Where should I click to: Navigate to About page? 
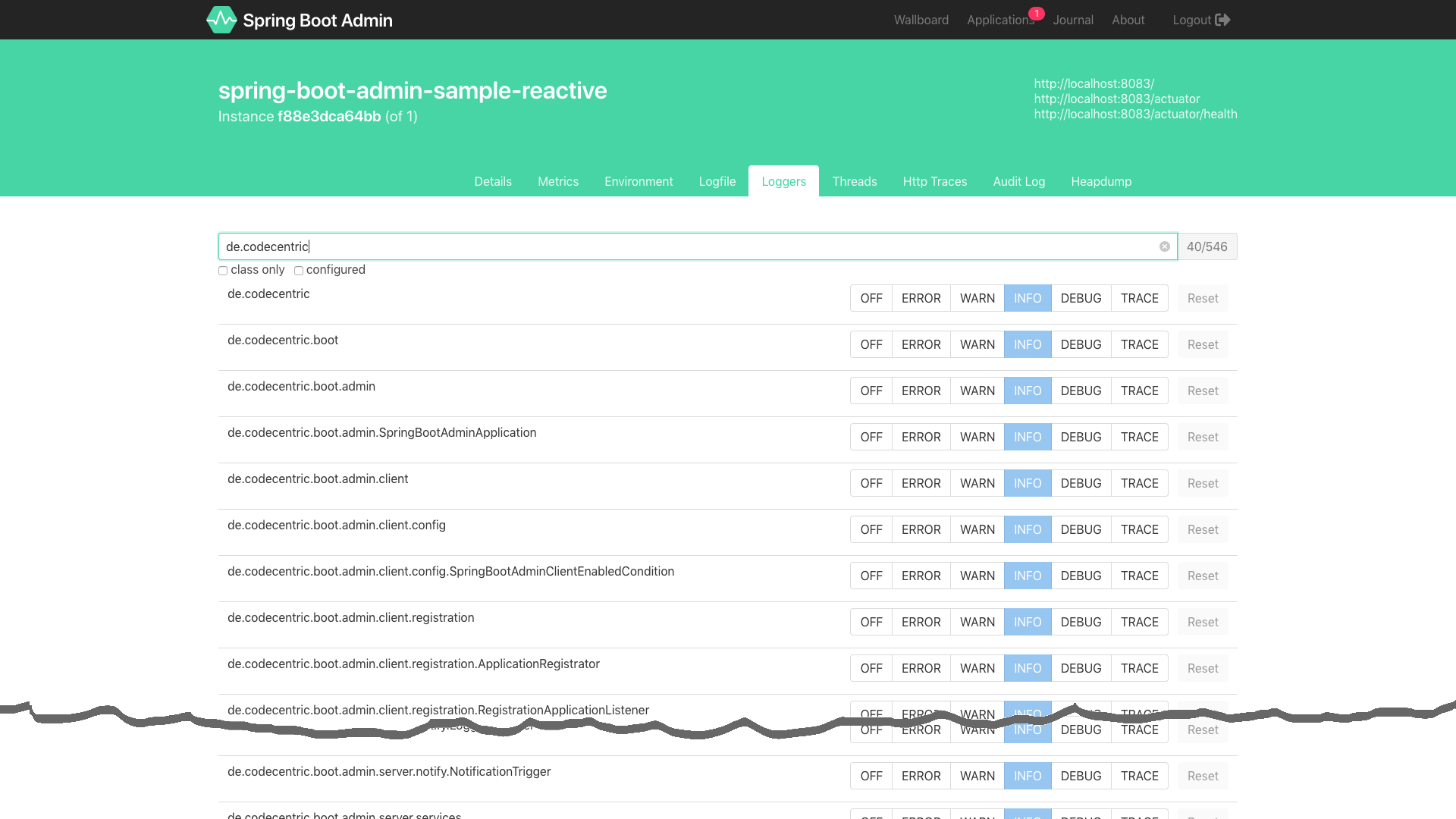[x=1128, y=19]
